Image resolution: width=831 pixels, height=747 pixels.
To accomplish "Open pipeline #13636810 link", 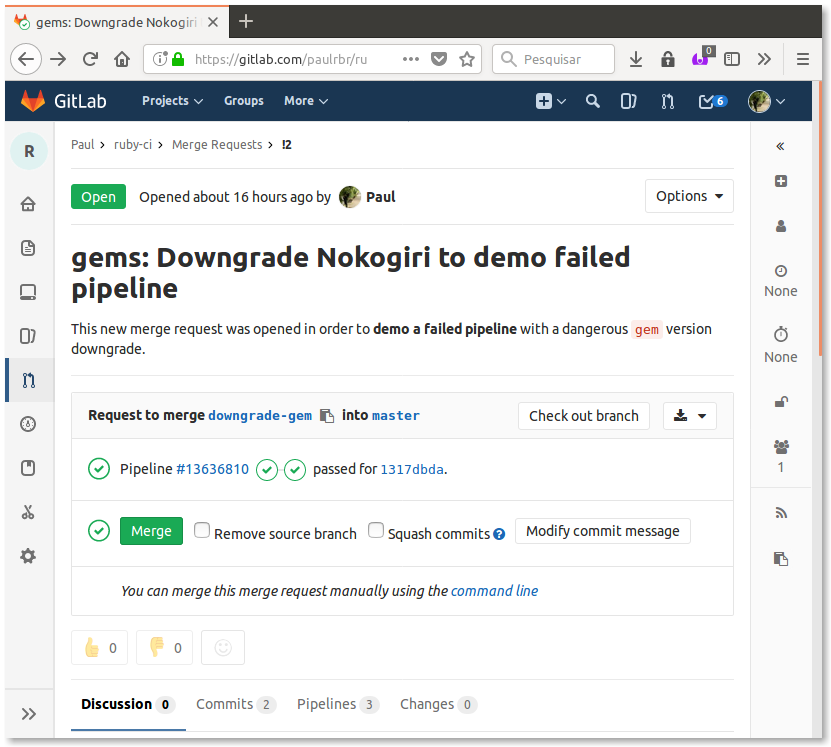I will click(x=212, y=469).
